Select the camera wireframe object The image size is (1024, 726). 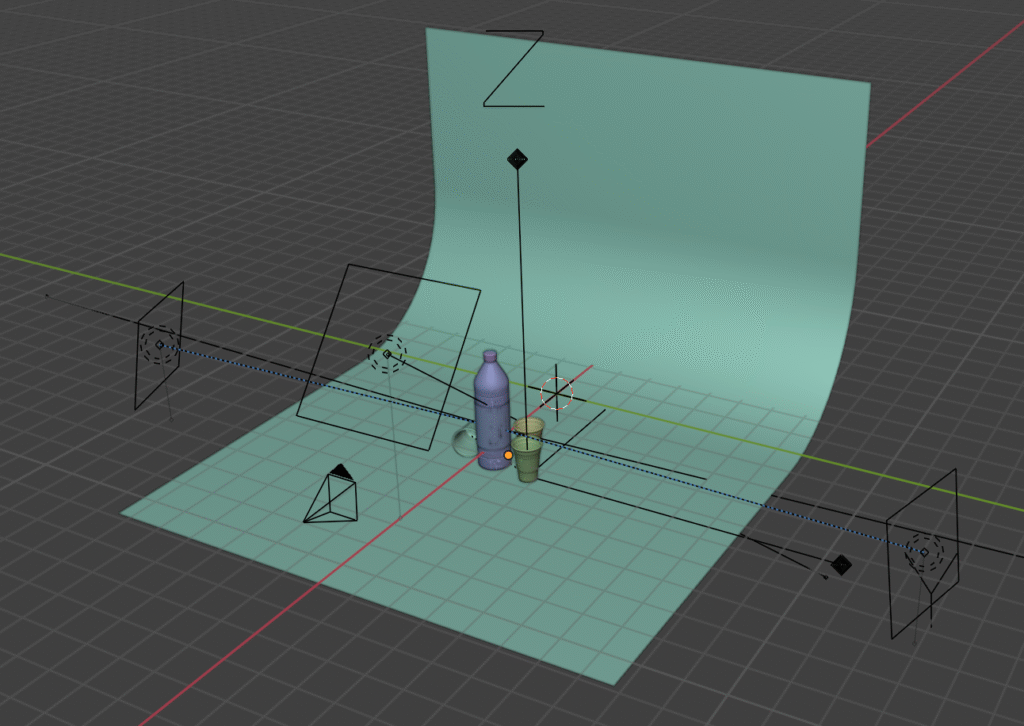pyautogui.click(x=330, y=500)
